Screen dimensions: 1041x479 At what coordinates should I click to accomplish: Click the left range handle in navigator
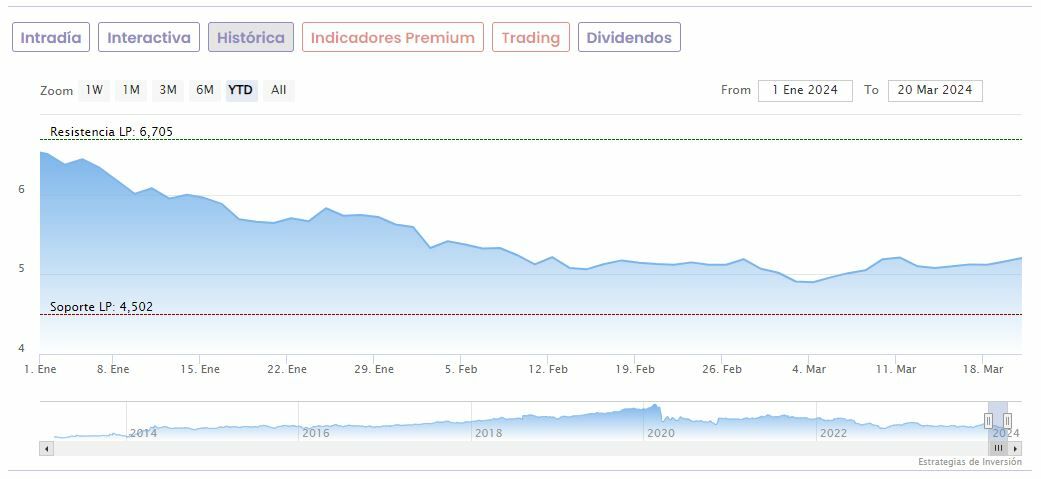988,420
